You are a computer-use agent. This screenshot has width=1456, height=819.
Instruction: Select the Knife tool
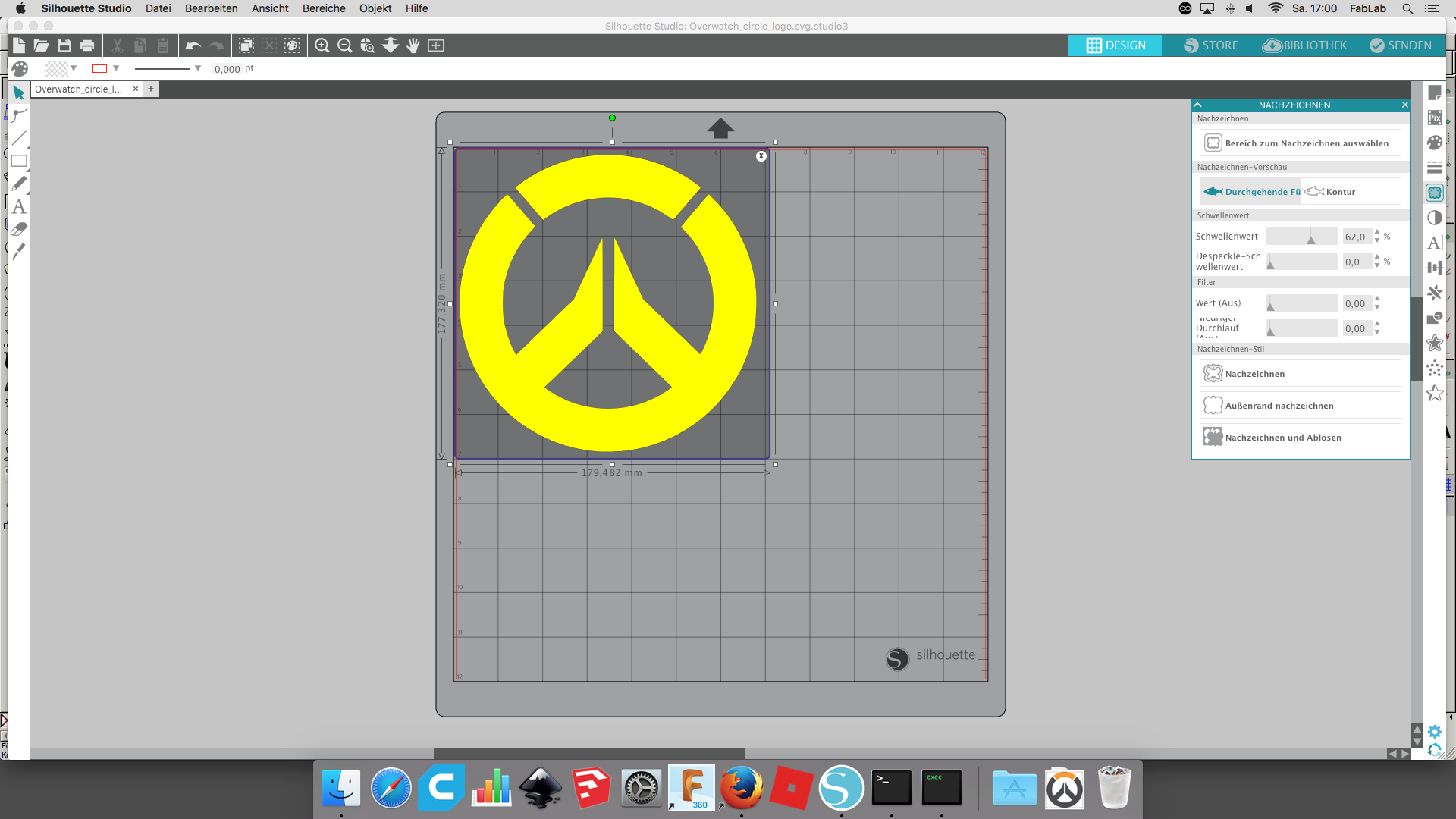tap(19, 251)
